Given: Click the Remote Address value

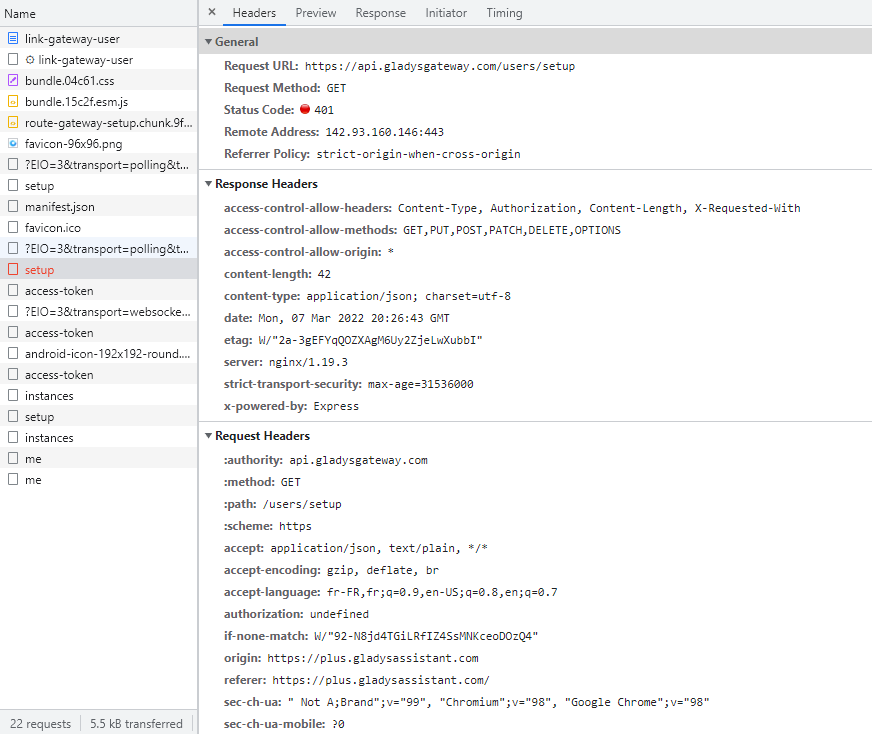Looking at the screenshot, I should [x=384, y=132].
